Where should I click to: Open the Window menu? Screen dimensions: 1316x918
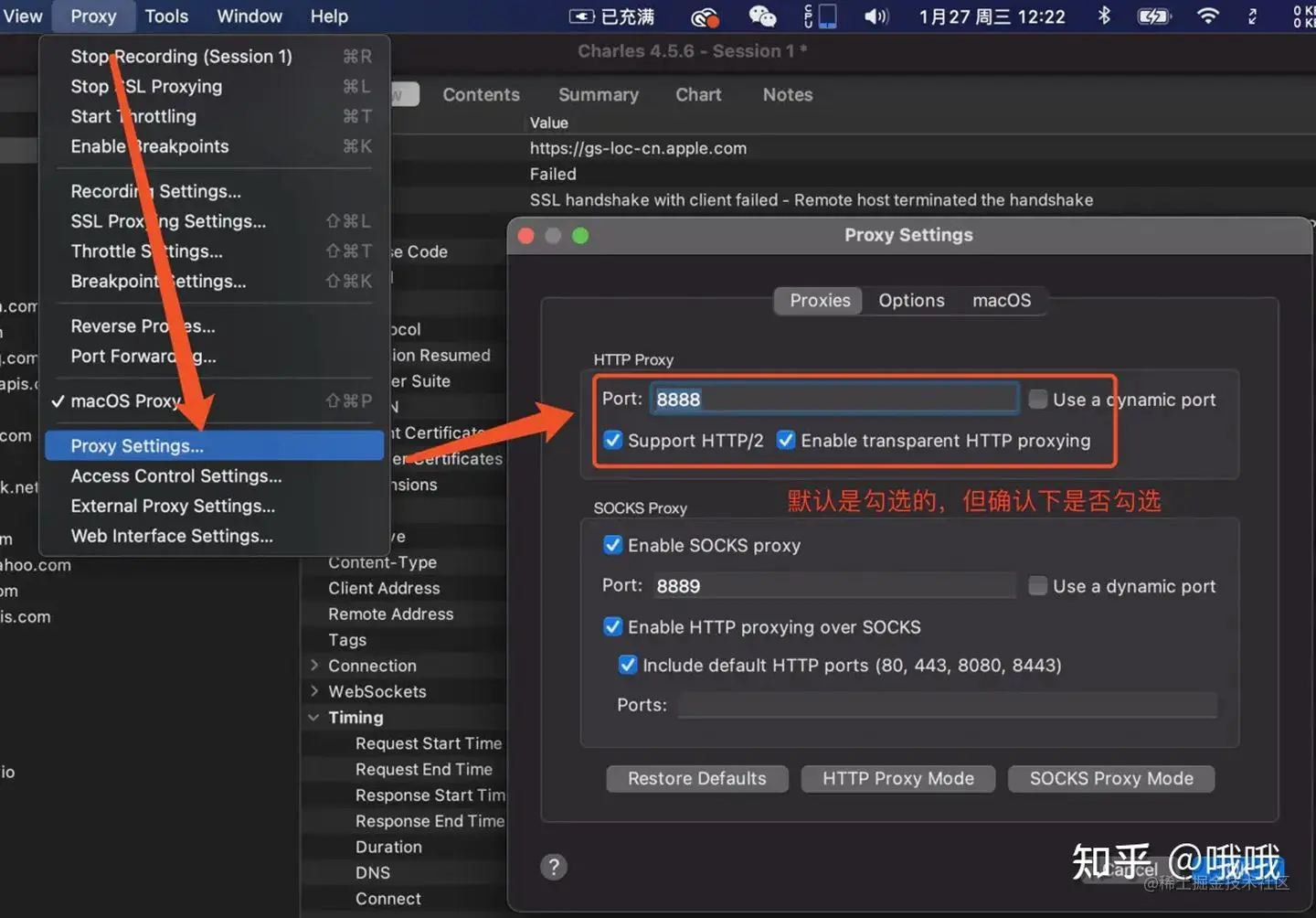click(x=249, y=16)
